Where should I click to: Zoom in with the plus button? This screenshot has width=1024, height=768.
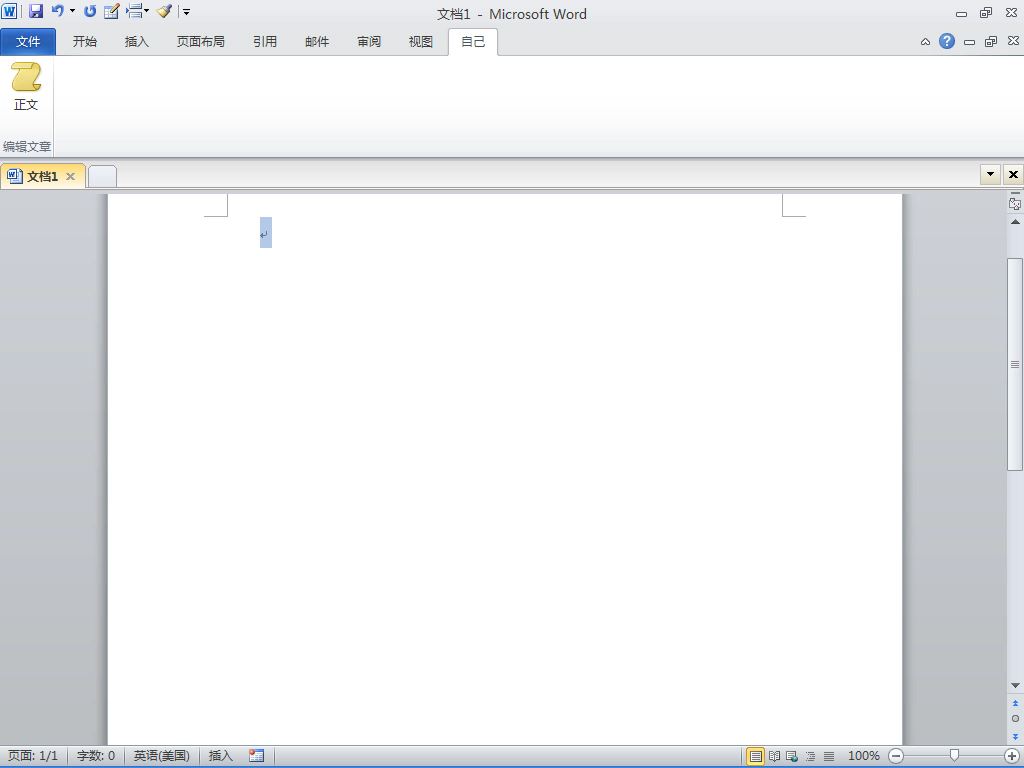click(x=1012, y=756)
